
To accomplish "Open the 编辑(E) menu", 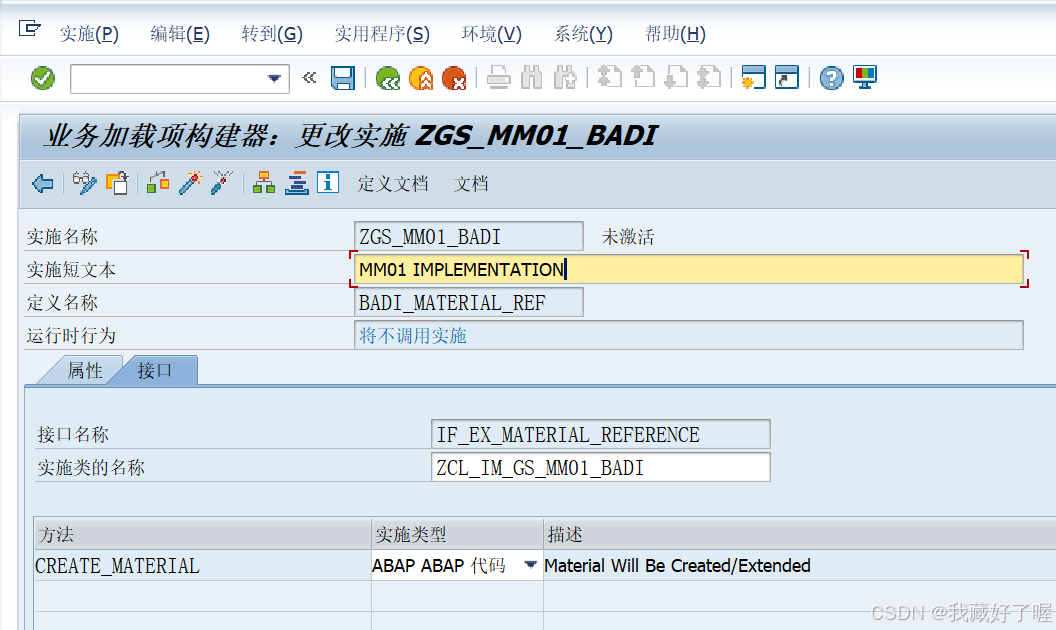I will [180, 34].
